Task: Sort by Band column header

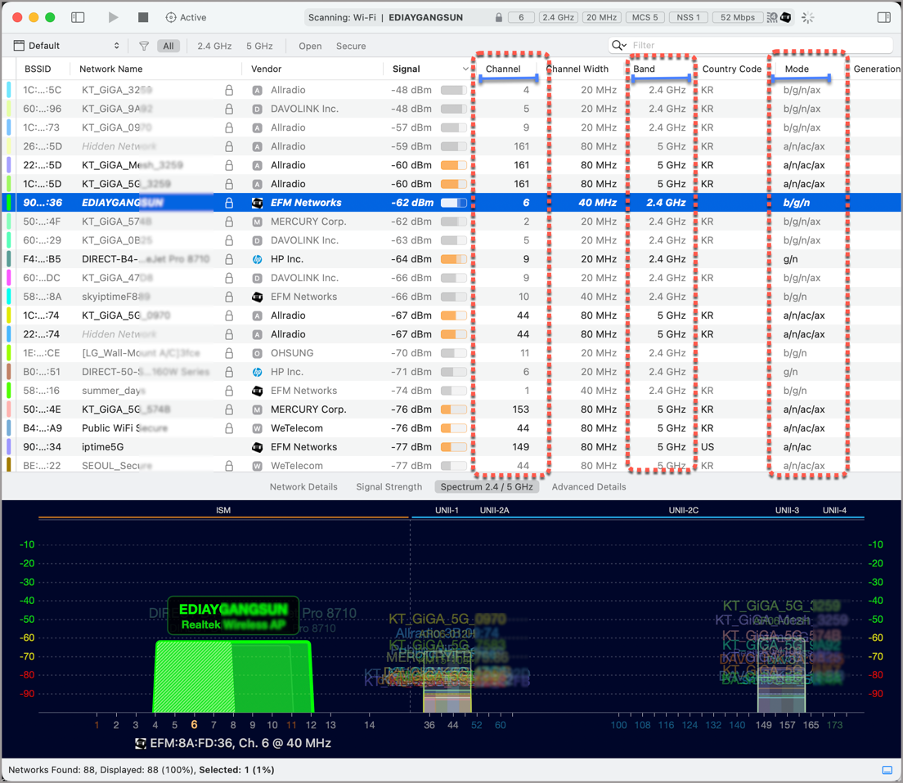Action: click(x=644, y=69)
